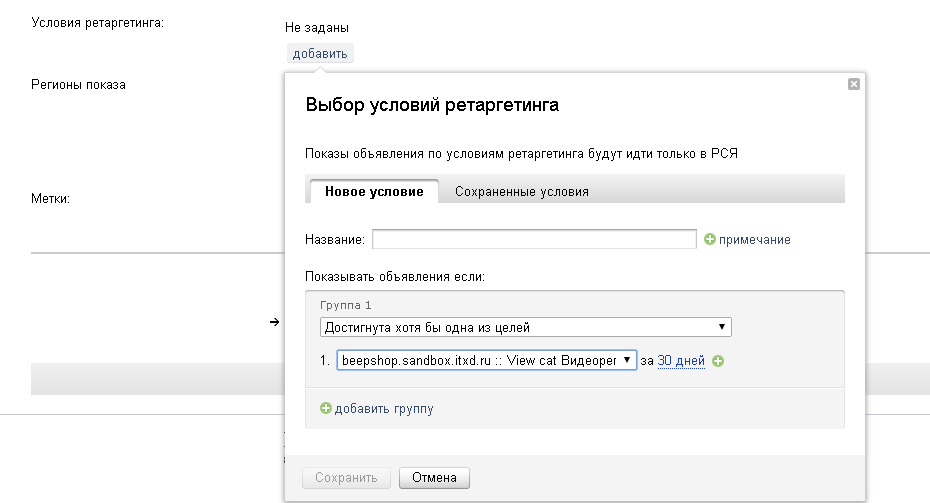The image size is (930, 503).
Task: Click the добавить группу link
Action: point(384,408)
